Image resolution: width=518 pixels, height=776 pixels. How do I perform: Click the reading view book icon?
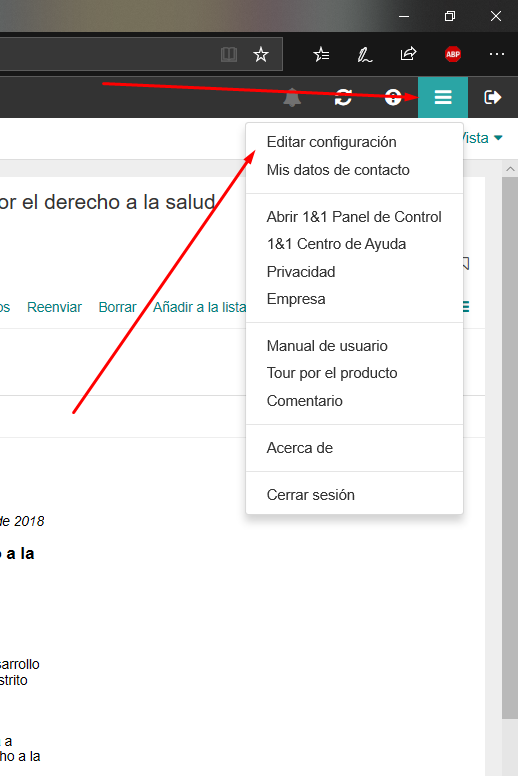pos(229,54)
